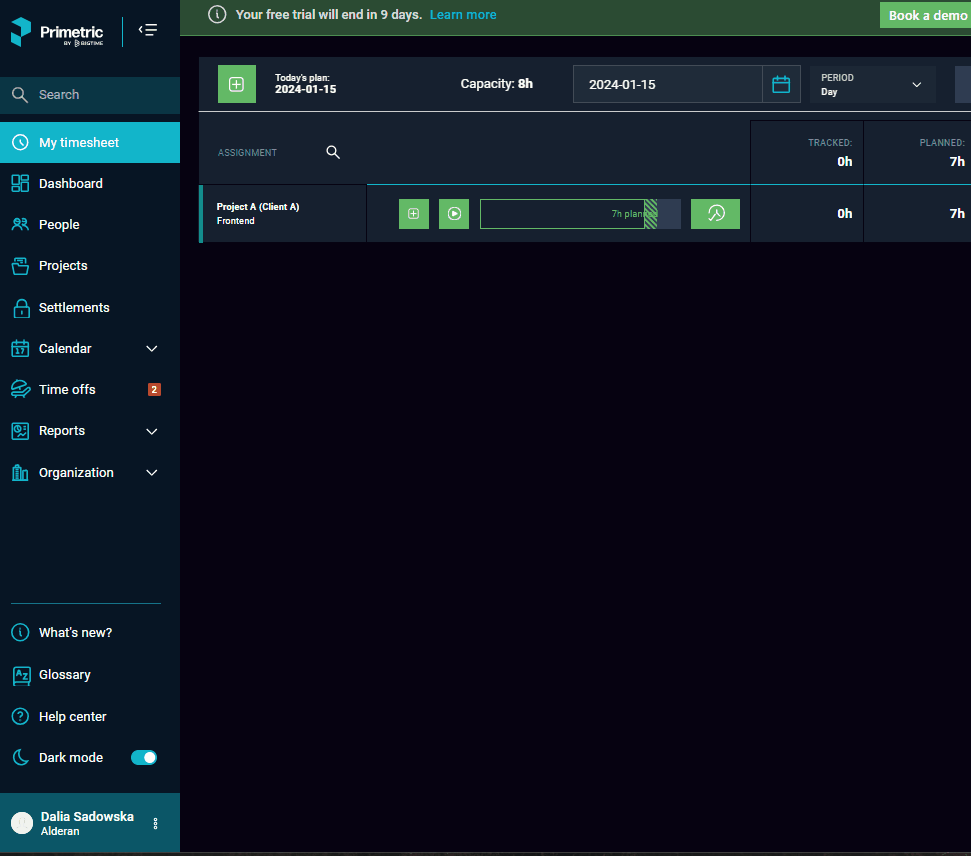Click the Dashboard grid icon

click(x=20, y=183)
